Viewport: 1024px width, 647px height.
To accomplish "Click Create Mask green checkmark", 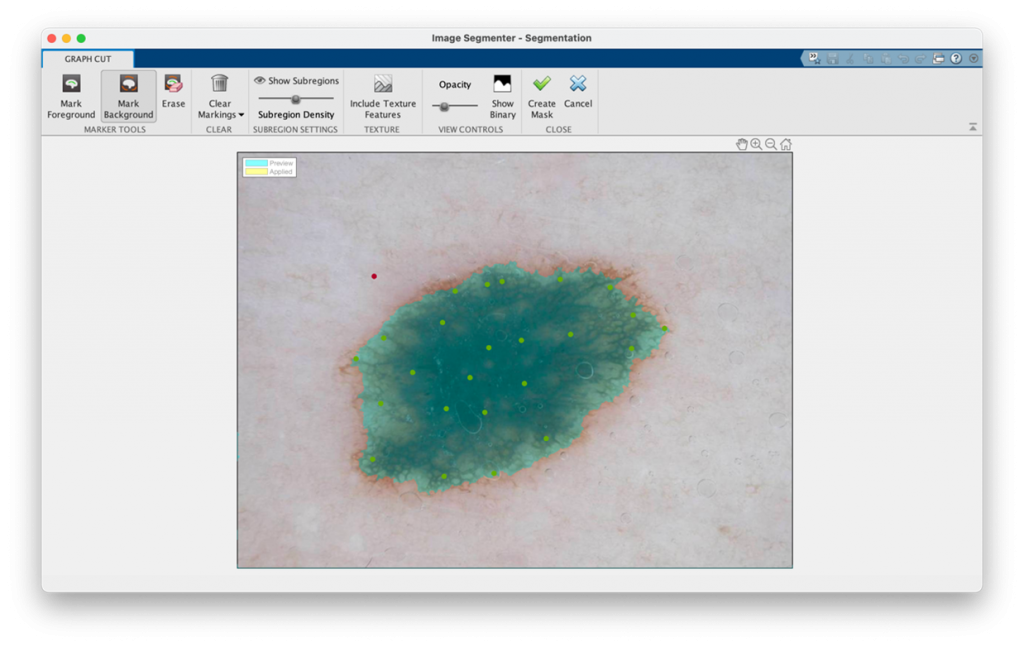I will [x=542, y=95].
